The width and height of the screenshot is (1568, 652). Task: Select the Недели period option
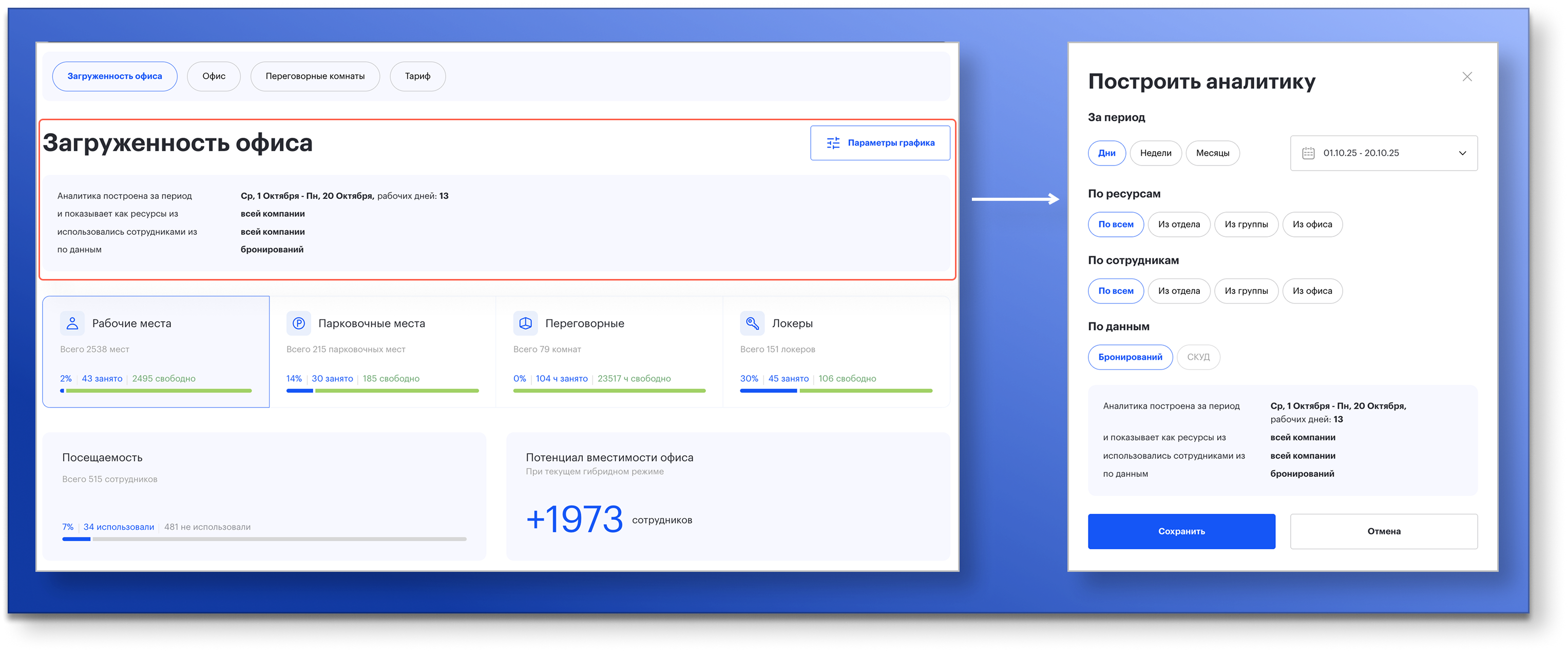click(x=1155, y=153)
